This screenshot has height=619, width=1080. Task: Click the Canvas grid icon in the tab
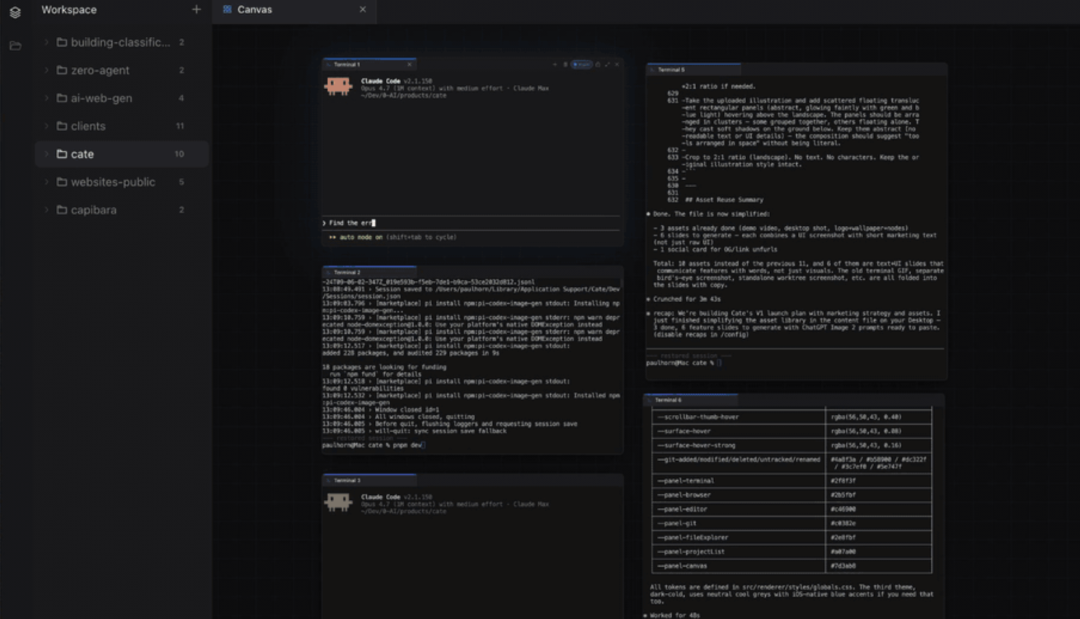(x=227, y=10)
